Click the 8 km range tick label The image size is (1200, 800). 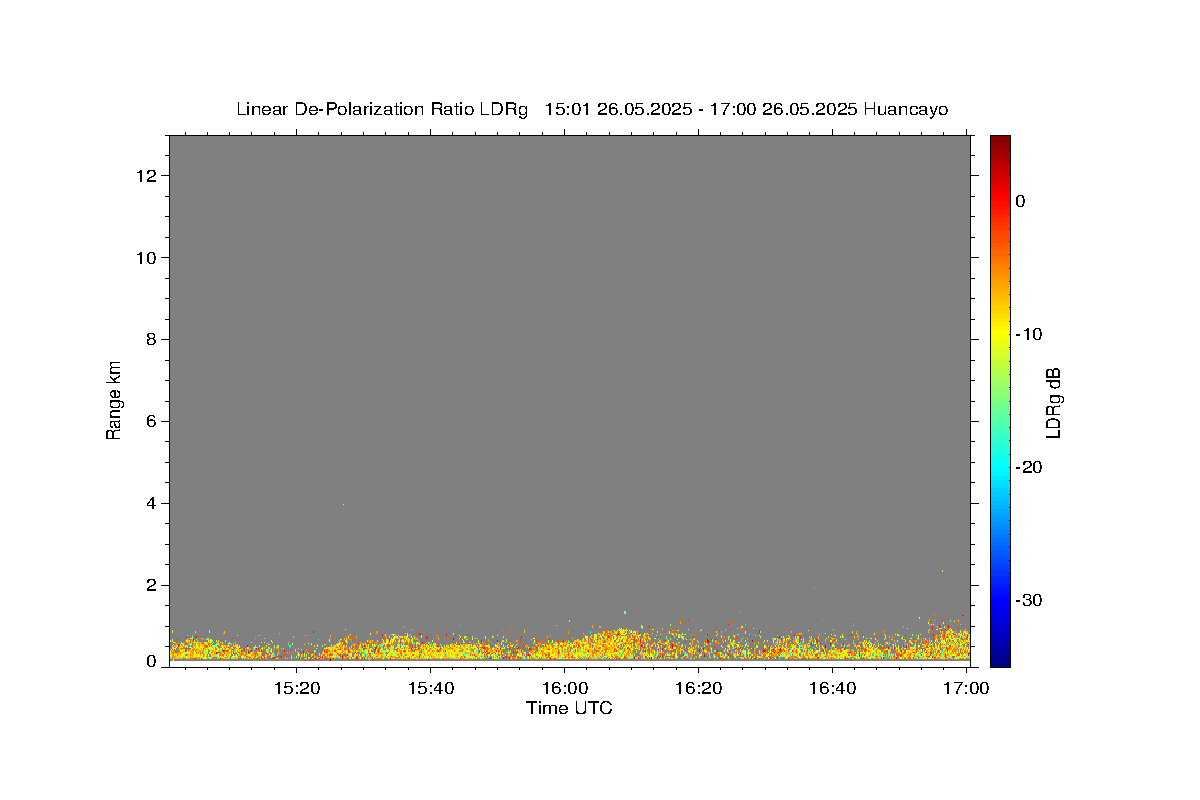153,340
